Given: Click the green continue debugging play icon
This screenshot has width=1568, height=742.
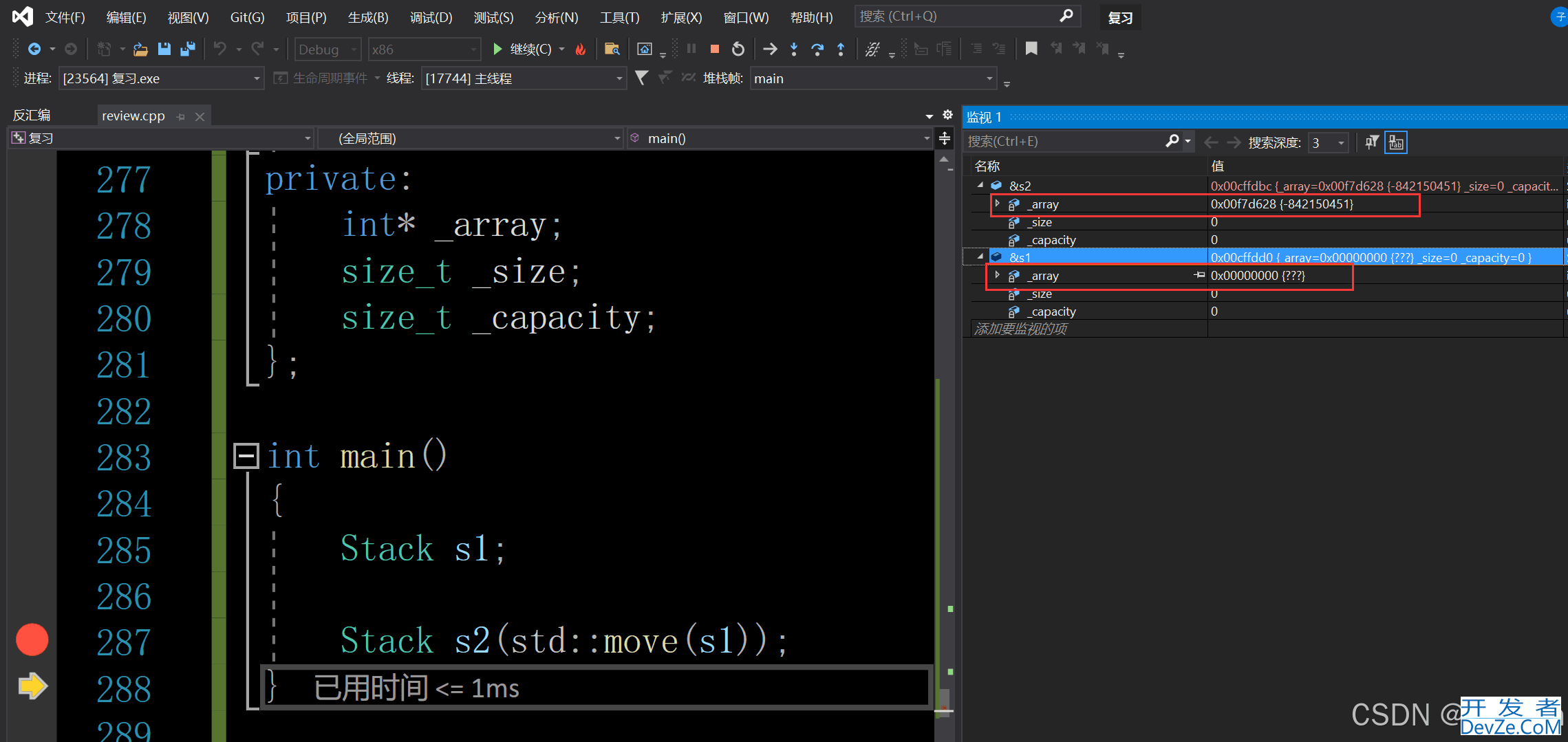Looking at the screenshot, I should coord(497,49).
